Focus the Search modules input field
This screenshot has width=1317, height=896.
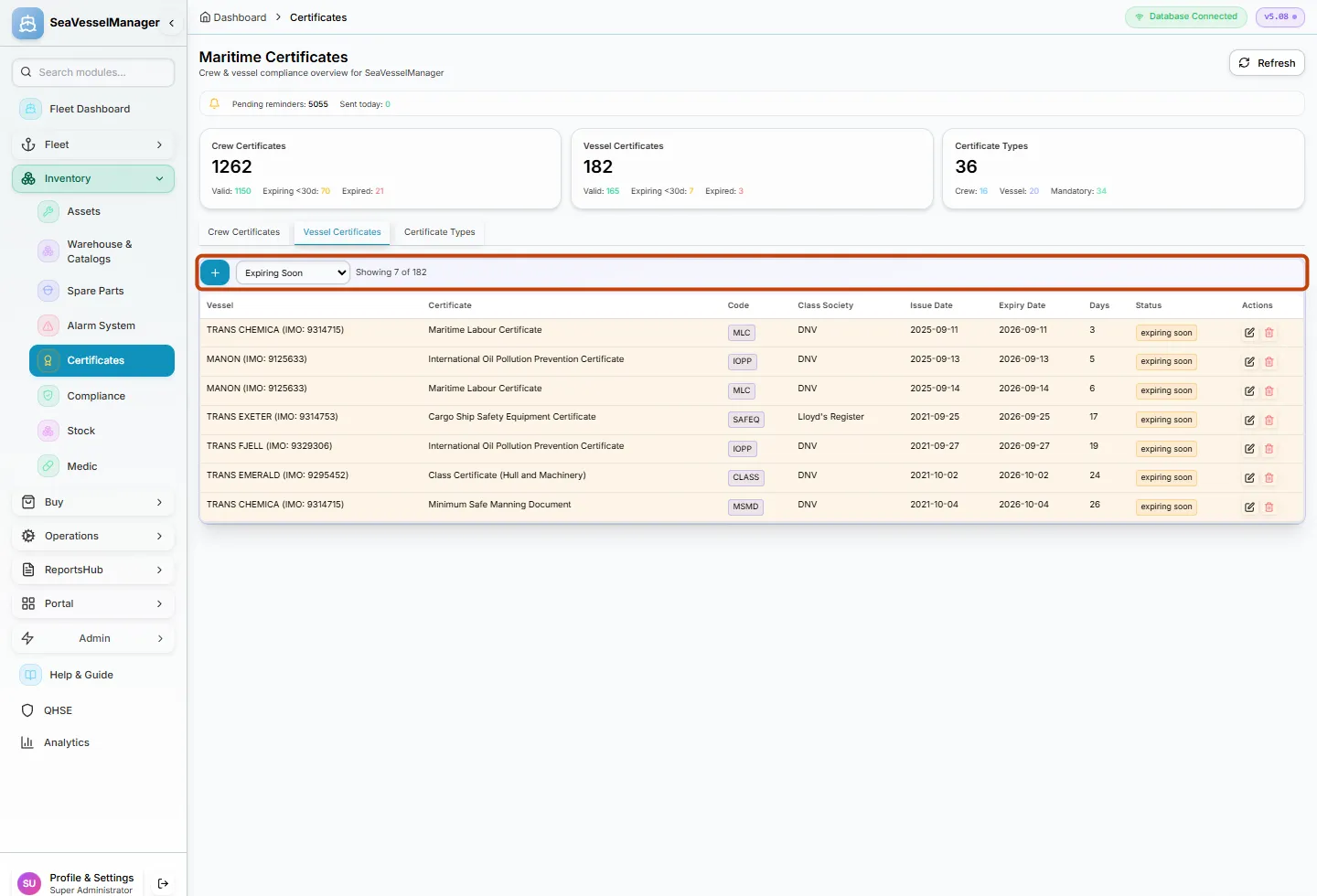click(x=93, y=72)
